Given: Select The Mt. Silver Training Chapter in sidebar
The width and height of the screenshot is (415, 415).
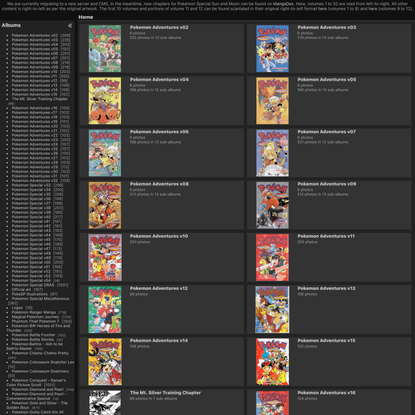Looking at the screenshot, I should [x=40, y=99].
